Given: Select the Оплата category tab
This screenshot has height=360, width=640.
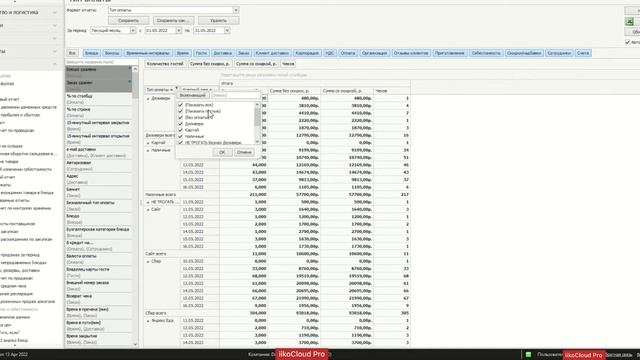Looking at the screenshot, I should pyautogui.click(x=348, y=53).
